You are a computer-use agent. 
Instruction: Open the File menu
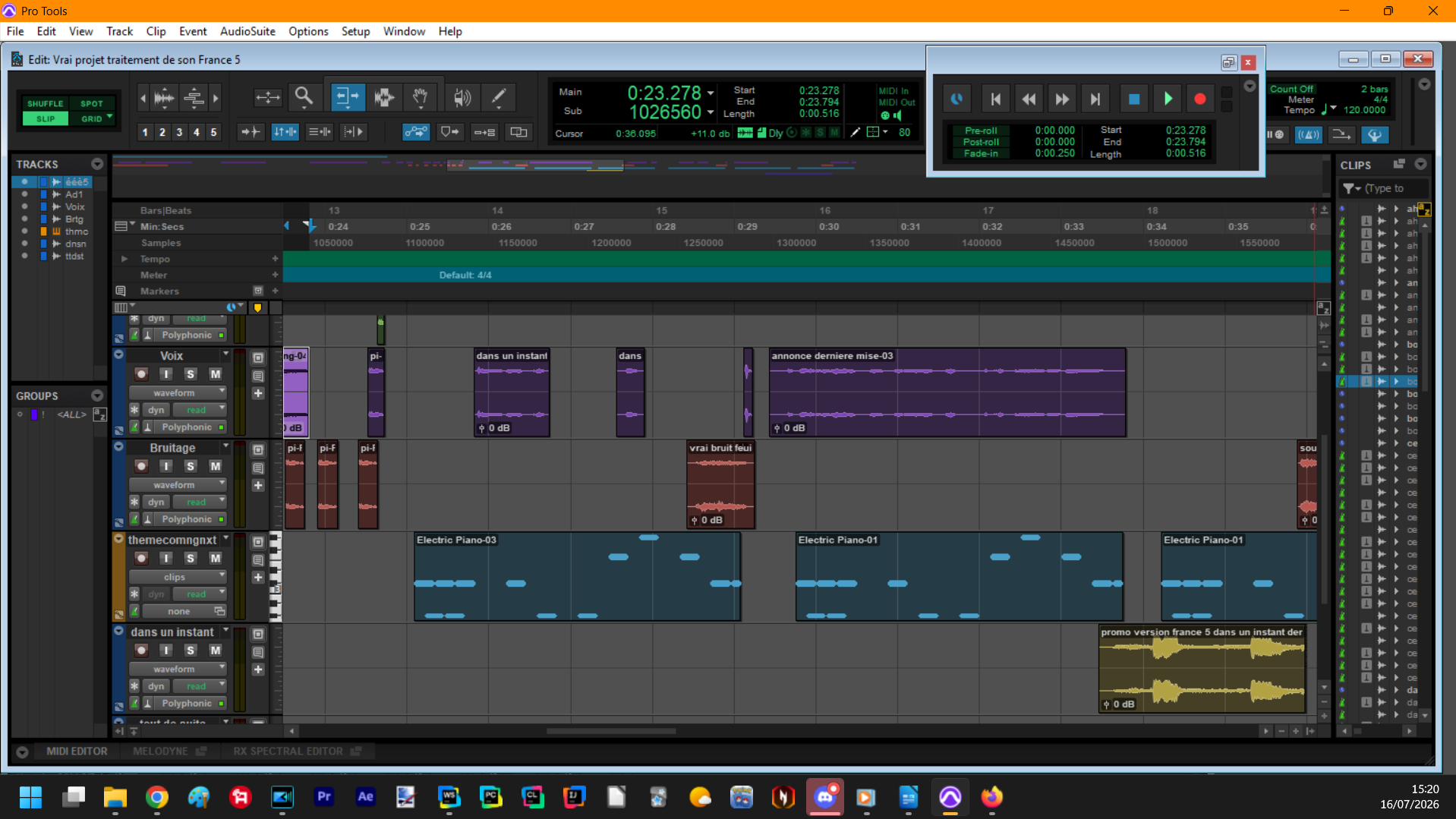(x=15, y=31)
